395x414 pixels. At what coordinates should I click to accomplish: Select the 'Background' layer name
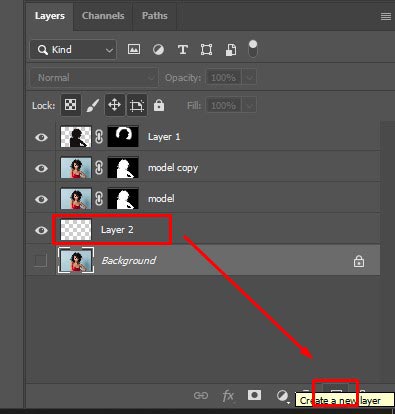[x=129, y=260]
